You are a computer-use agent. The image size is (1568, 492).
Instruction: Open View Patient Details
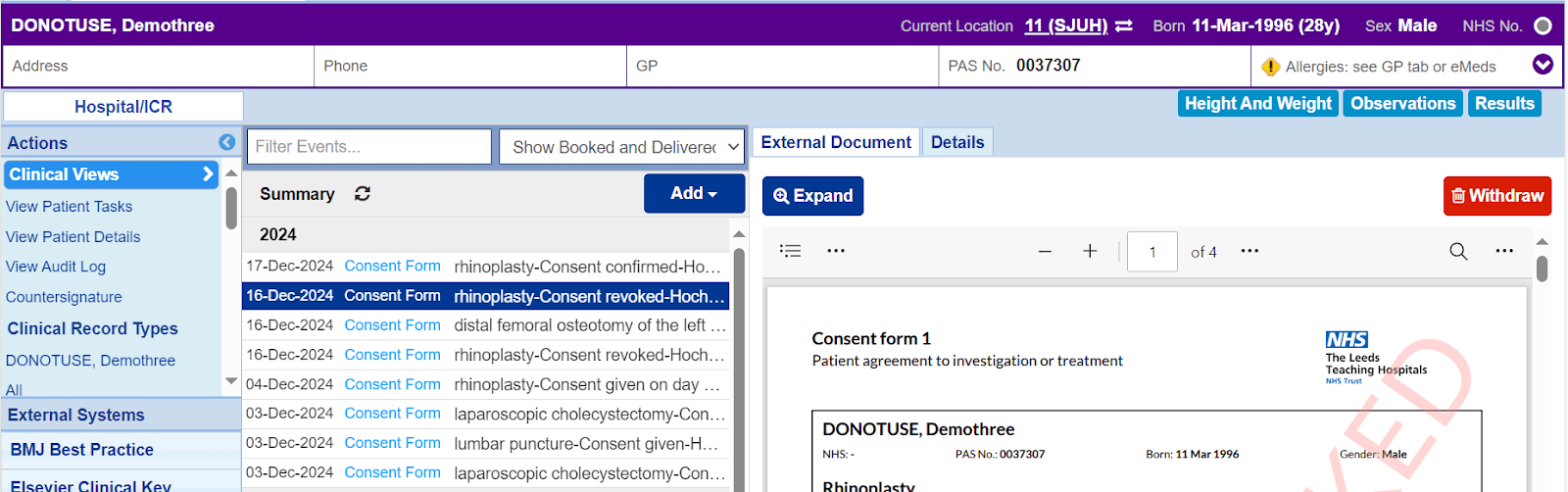point(73,237)
